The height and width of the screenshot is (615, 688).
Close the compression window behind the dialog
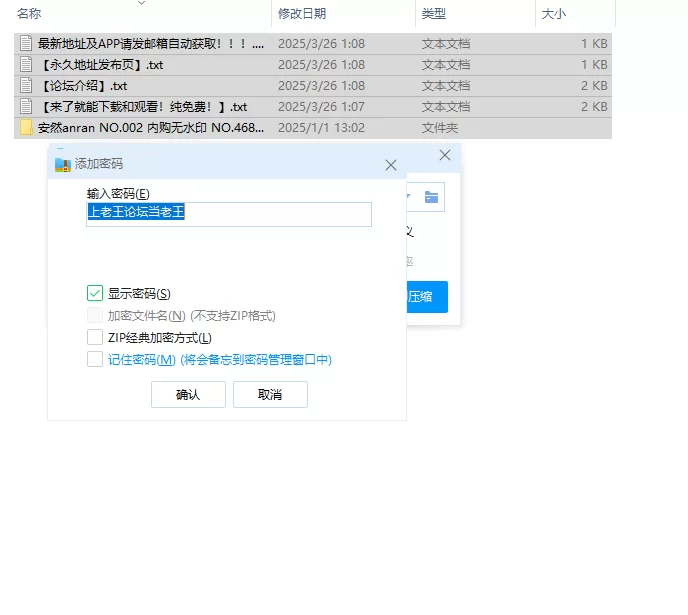point(445,155)
